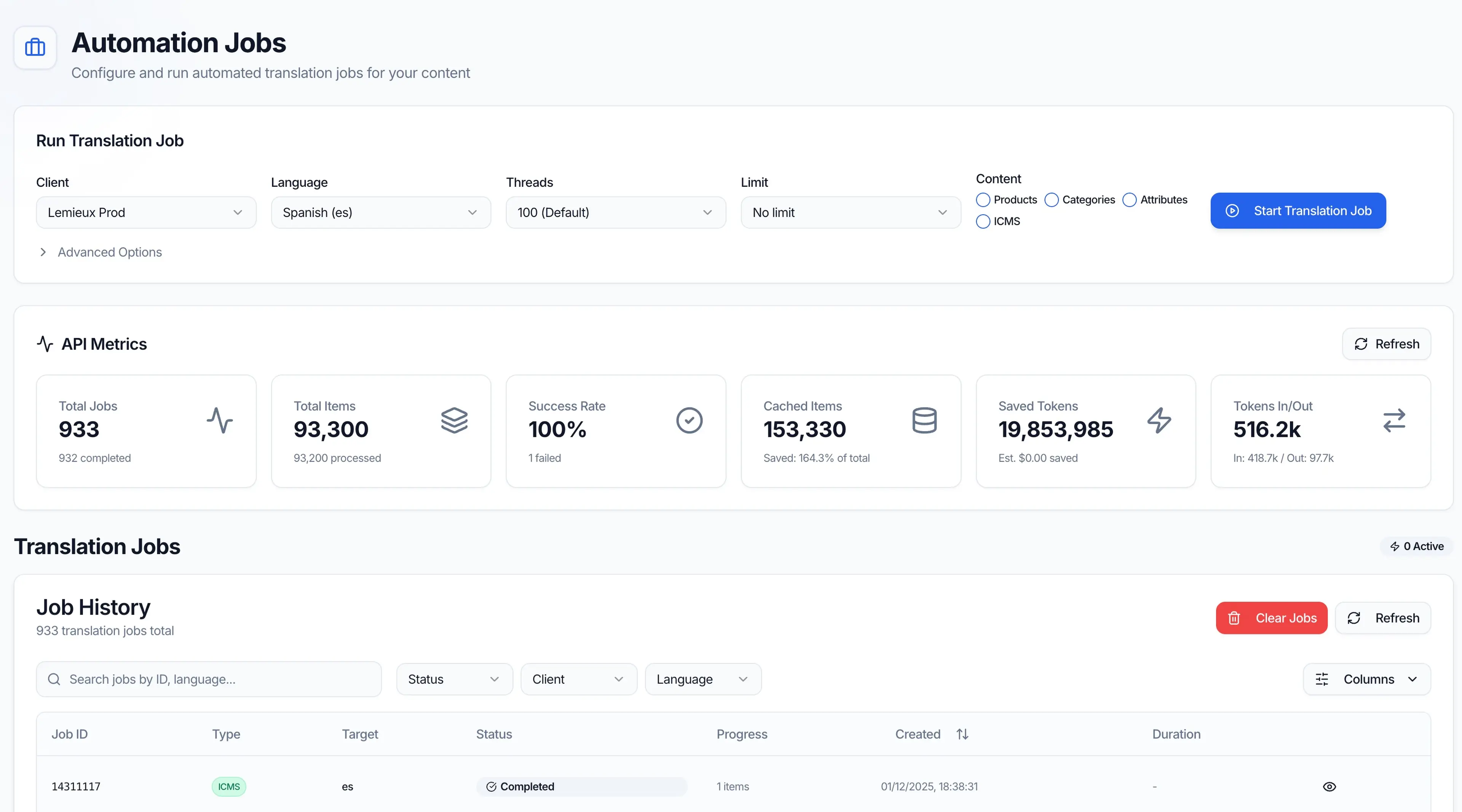The image size is (1462, 812).
Task: Open the Client dropdown showing Lemieux Prod
Action: (147, 213)
